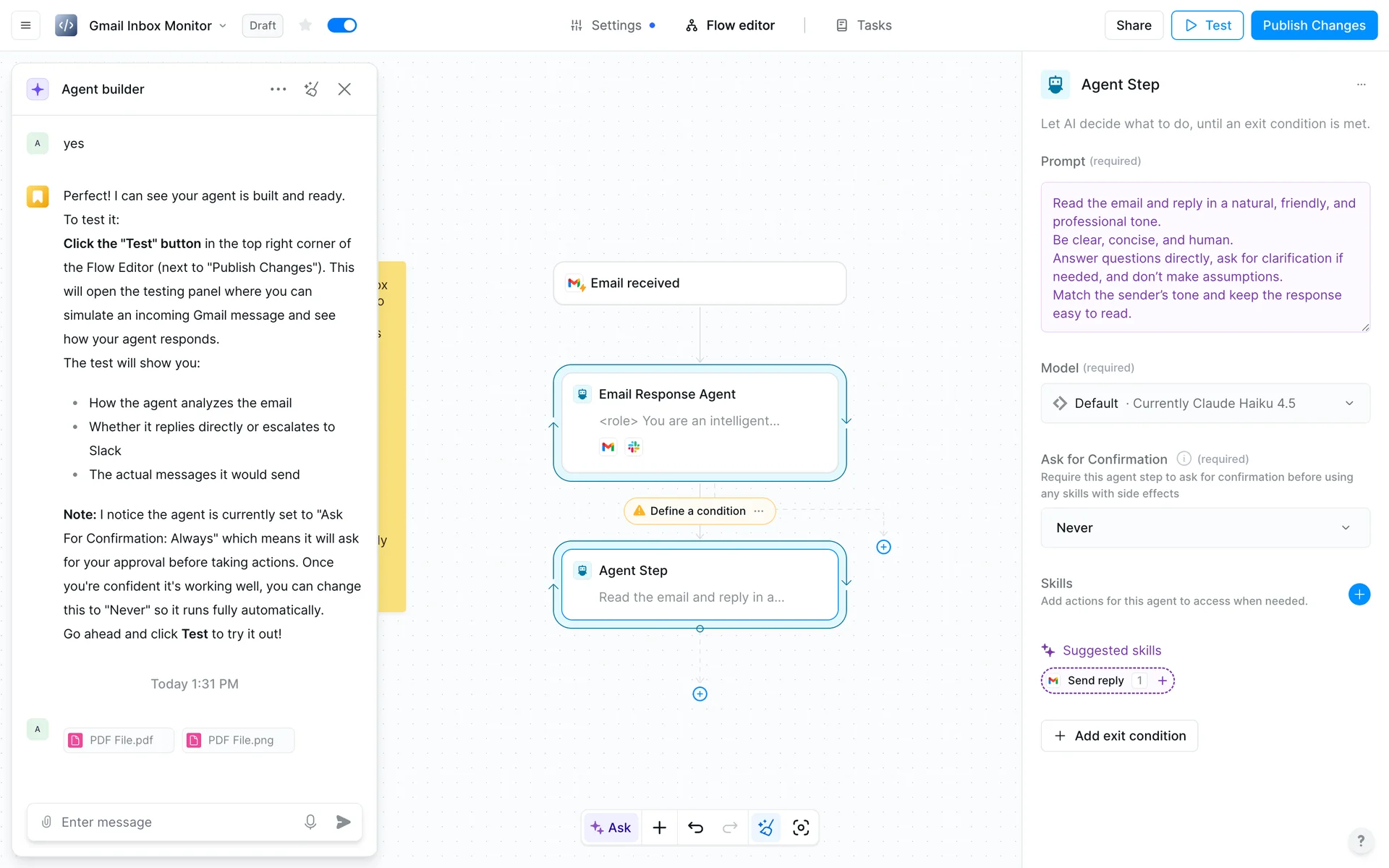Screen dimensions: 1389x868
Task: Expand the Ask for Confirmation Never dropdown
Action: click(1205, 528)
